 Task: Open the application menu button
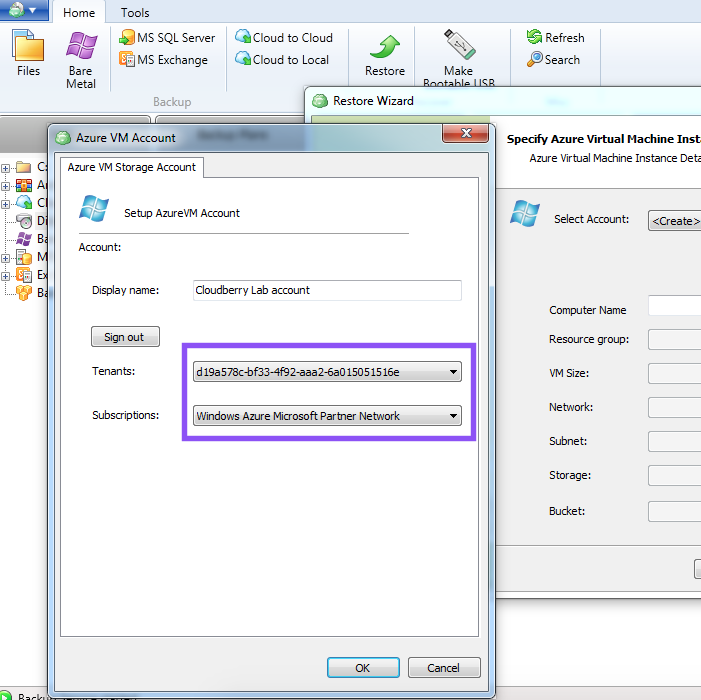click(24, 10)
